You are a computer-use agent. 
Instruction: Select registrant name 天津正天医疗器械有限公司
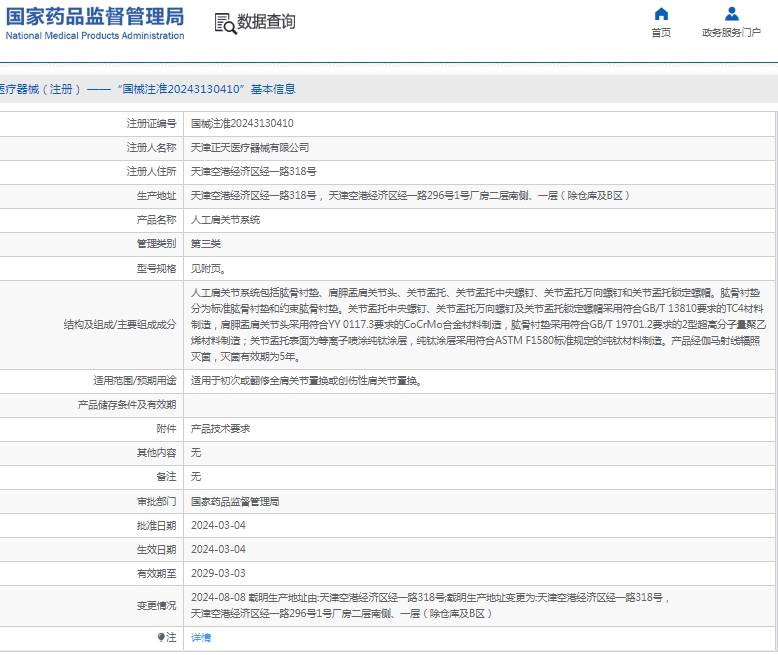click(x=250, y=148)
